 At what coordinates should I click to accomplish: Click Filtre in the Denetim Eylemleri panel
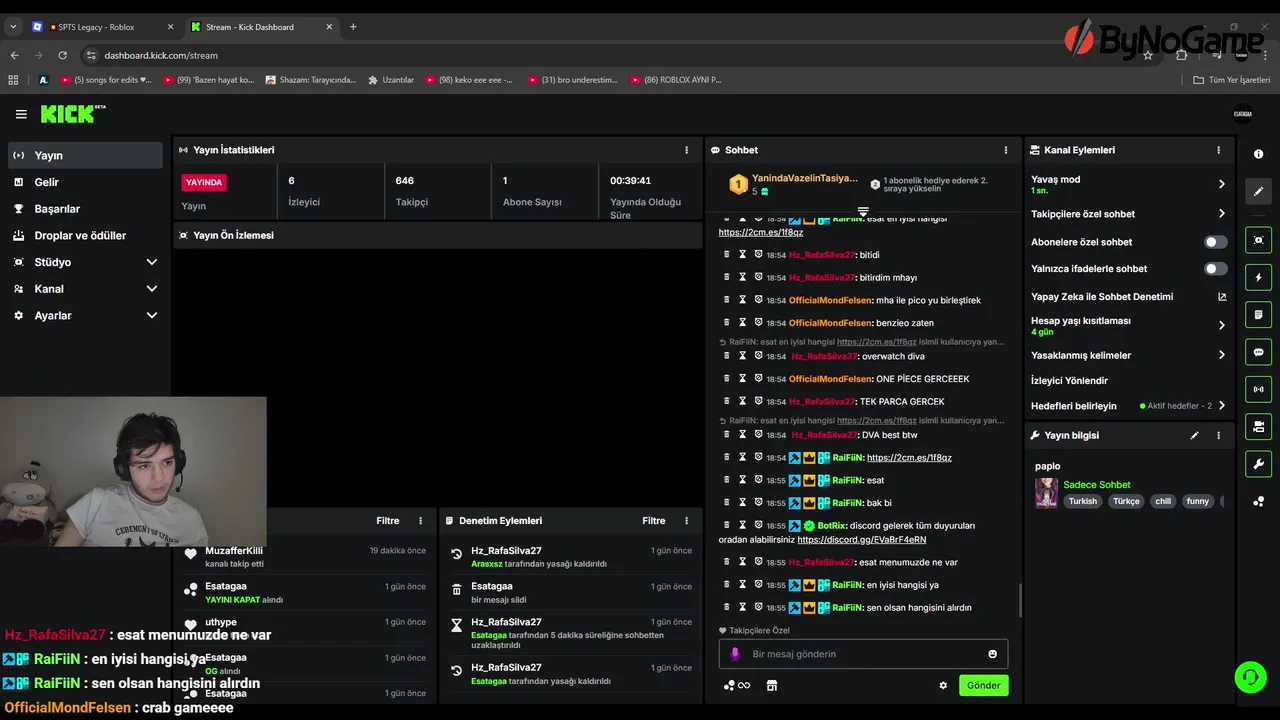pos(653,521)
